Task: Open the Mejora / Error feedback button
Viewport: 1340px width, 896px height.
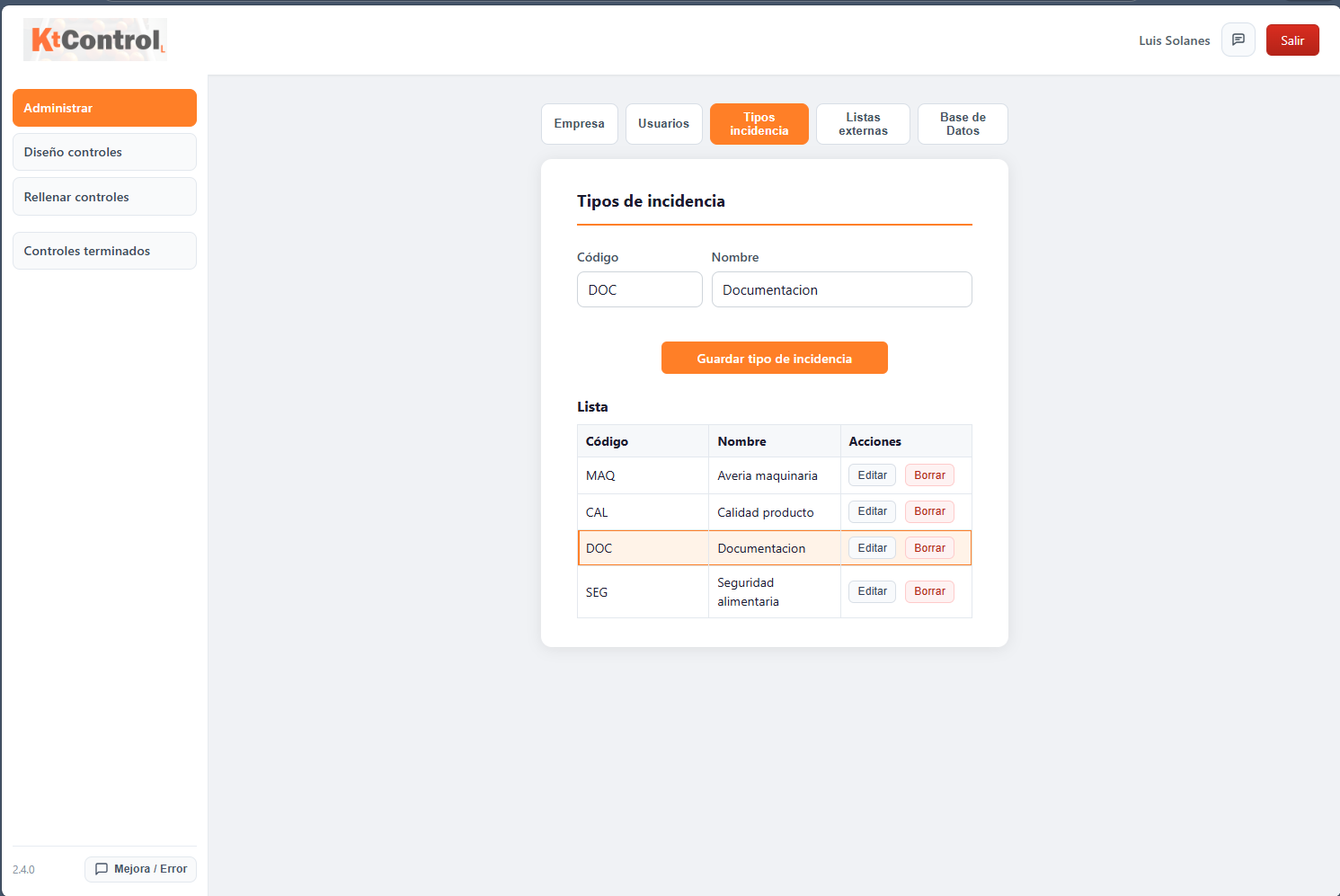Action: tap(140, 869)
